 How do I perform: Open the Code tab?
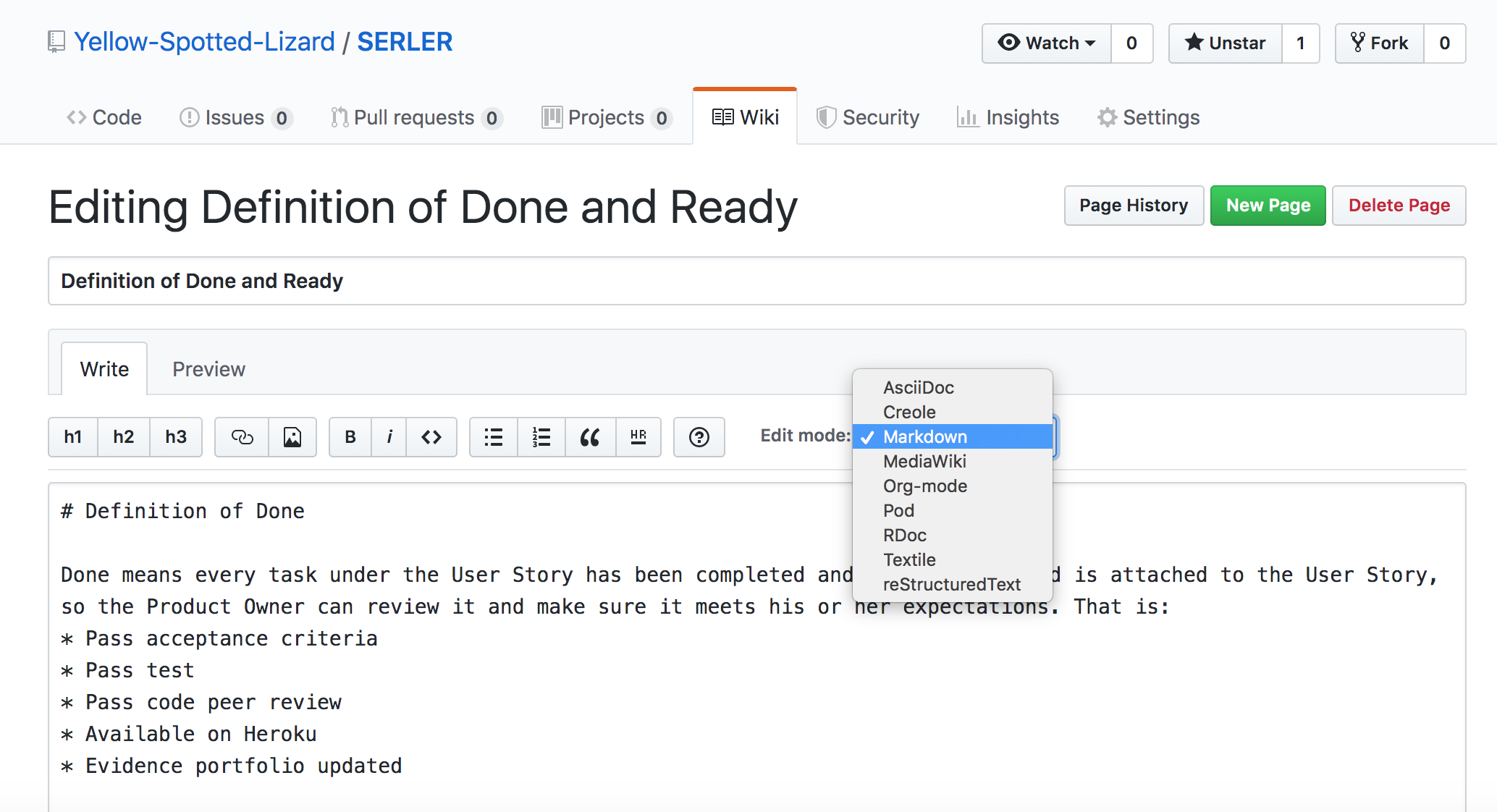pyautogui.click(x=104, y=117)
